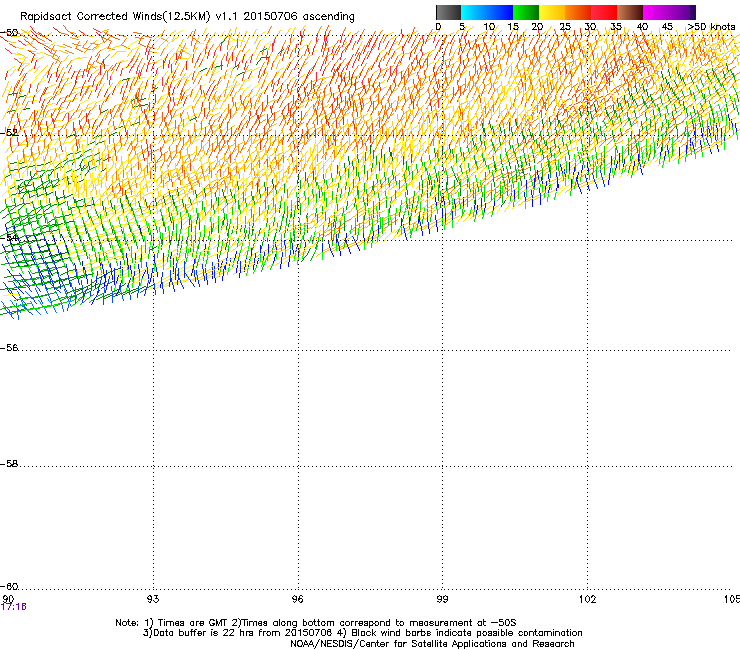Screen dimensions: 740x650
Task: Click the '102' longitude axis label
Action: [587, 599]
